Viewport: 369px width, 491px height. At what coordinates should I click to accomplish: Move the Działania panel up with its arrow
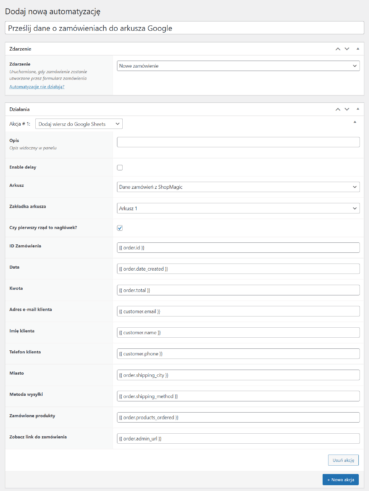[338, 109]
